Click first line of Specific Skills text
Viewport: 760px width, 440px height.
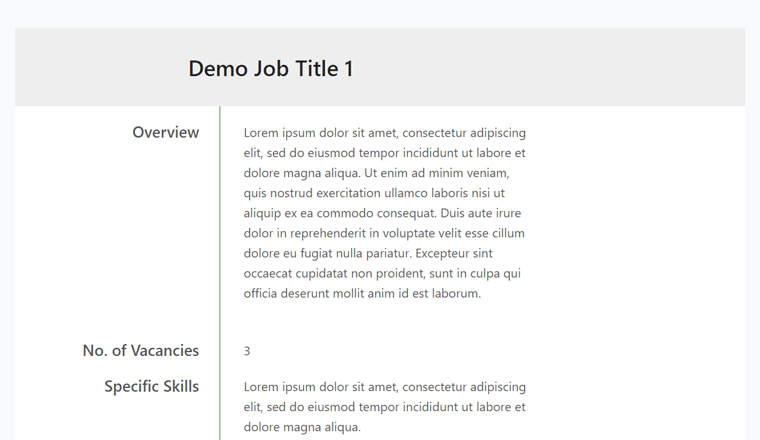[x=384, y=387]
